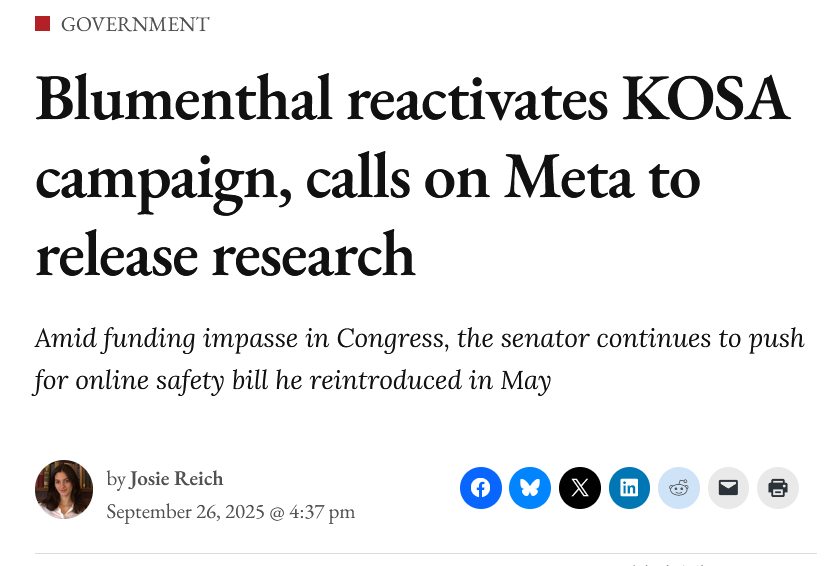Image resolution: width=824 pixels, height=566 pixels.
Task: Email this article via envelope icon
Action: click(x=728, y=488)
